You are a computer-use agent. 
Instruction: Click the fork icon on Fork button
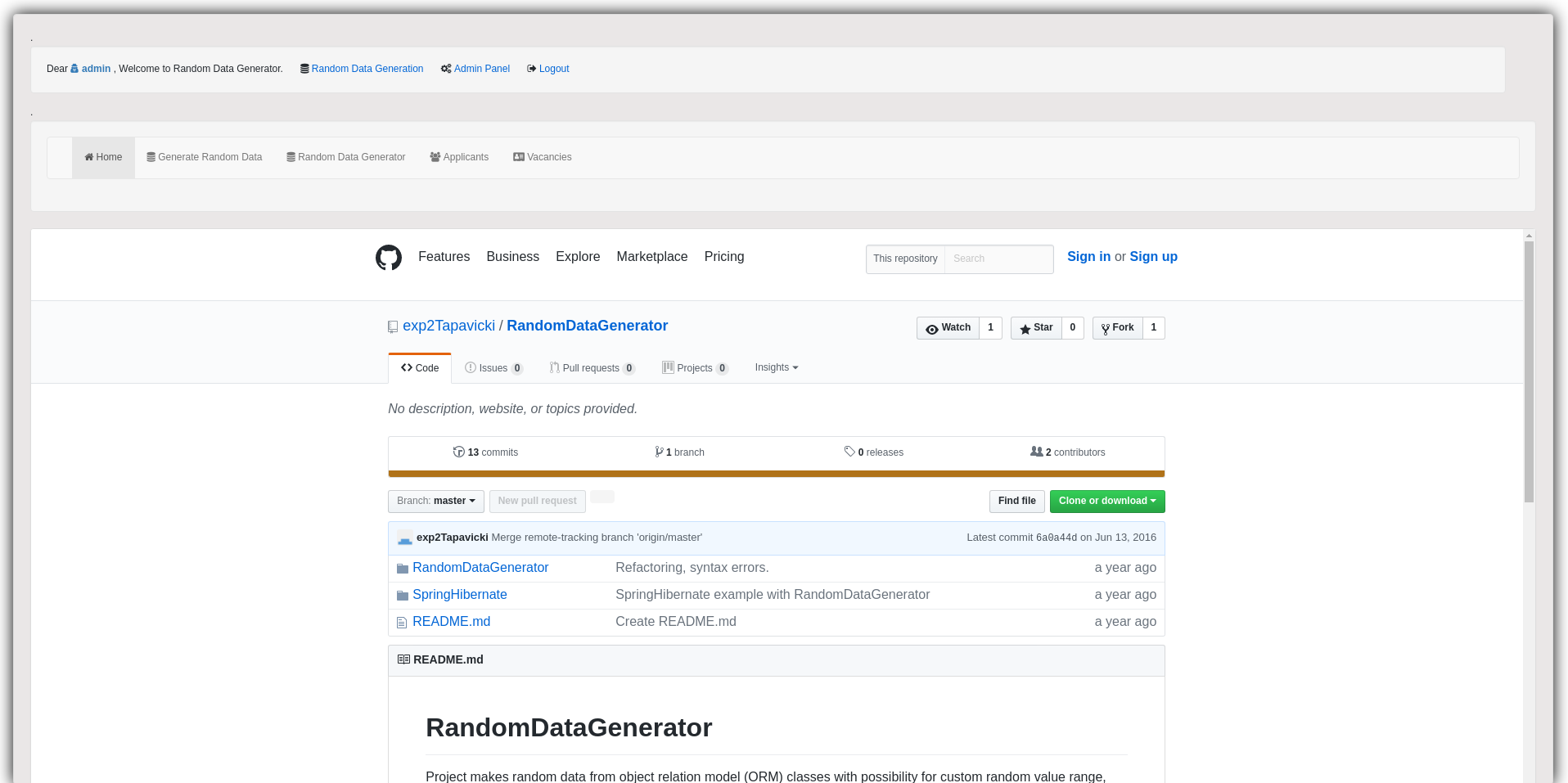click(x=1106, y=329)
